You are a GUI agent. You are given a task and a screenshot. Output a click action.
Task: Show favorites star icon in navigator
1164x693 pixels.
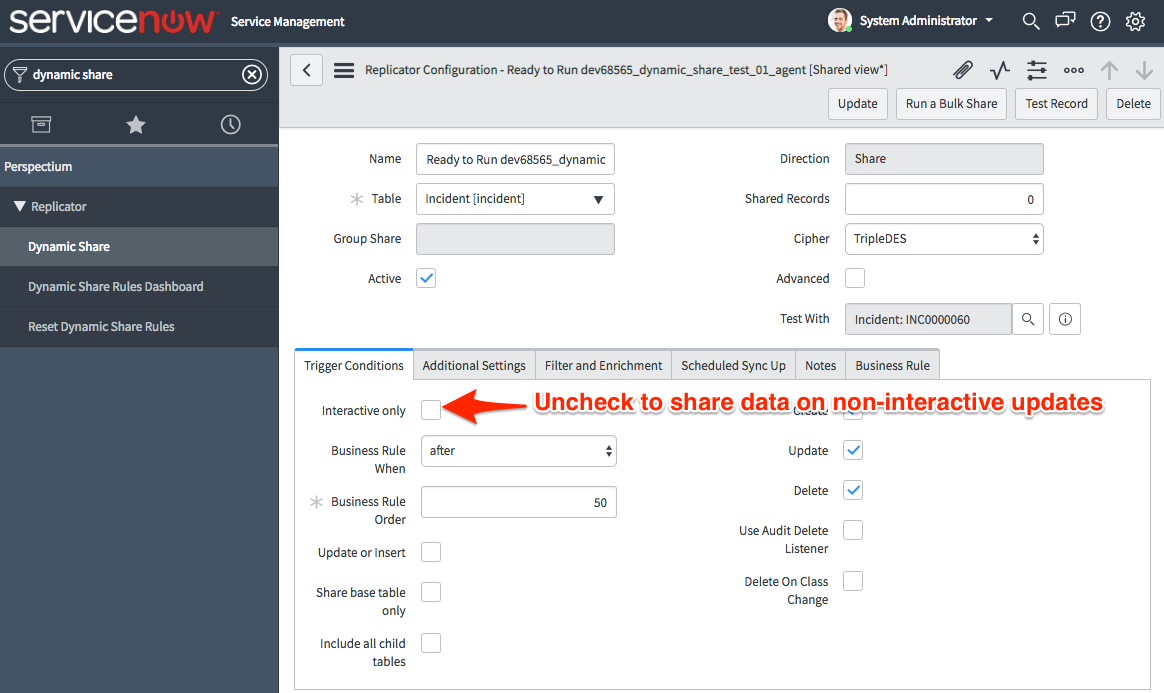(x=136, y=125)
